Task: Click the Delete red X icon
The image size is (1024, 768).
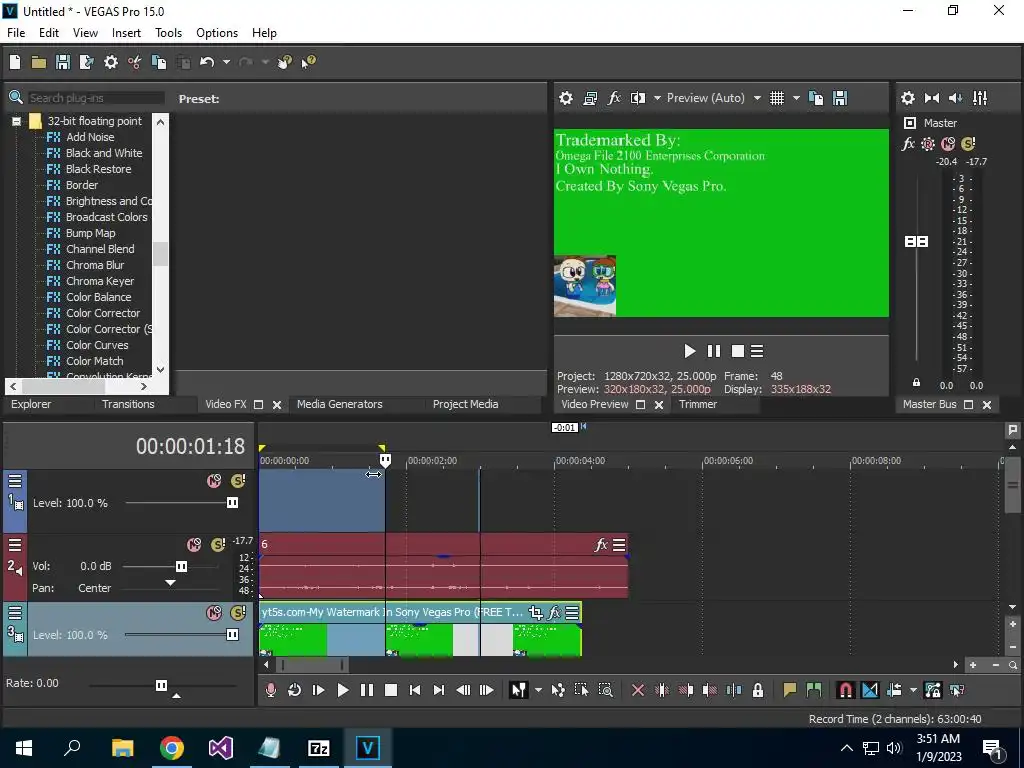Action: pos(638,690)
